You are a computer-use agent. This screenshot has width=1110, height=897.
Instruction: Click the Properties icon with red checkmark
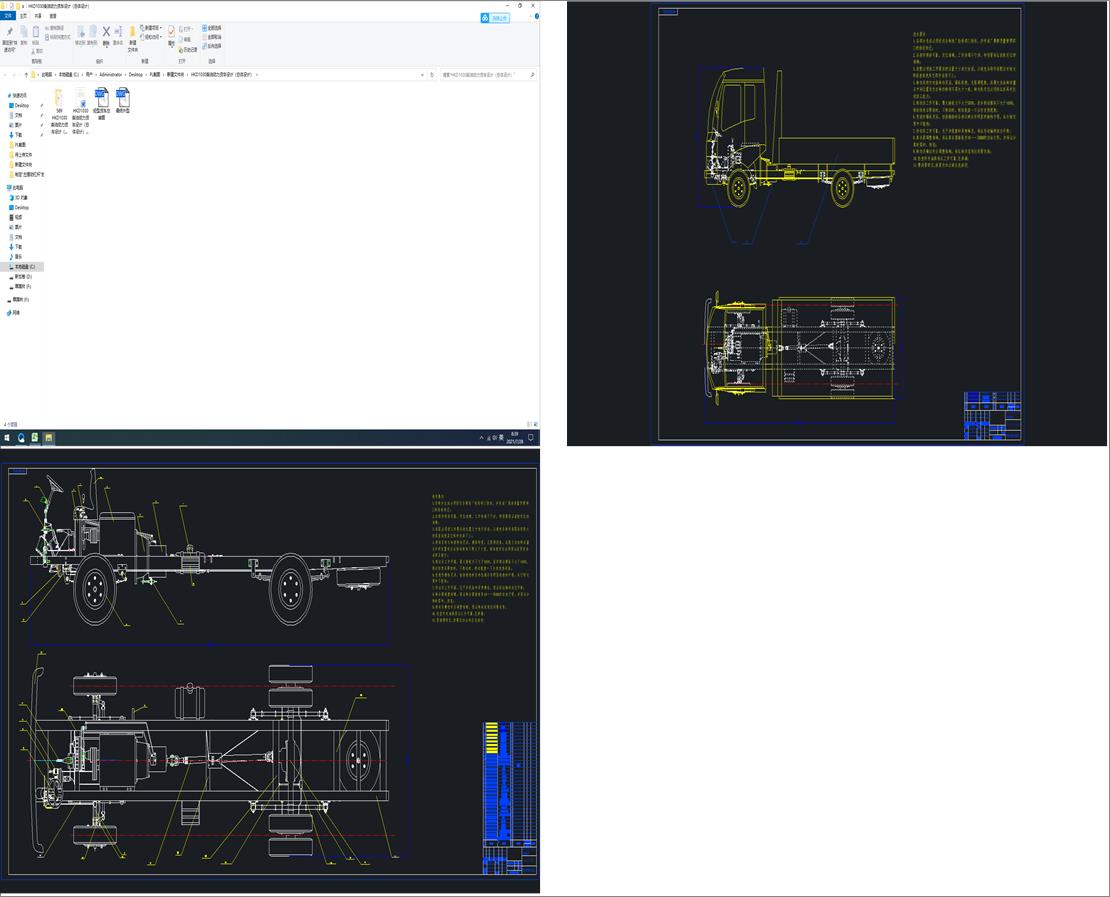coord(171,33)
